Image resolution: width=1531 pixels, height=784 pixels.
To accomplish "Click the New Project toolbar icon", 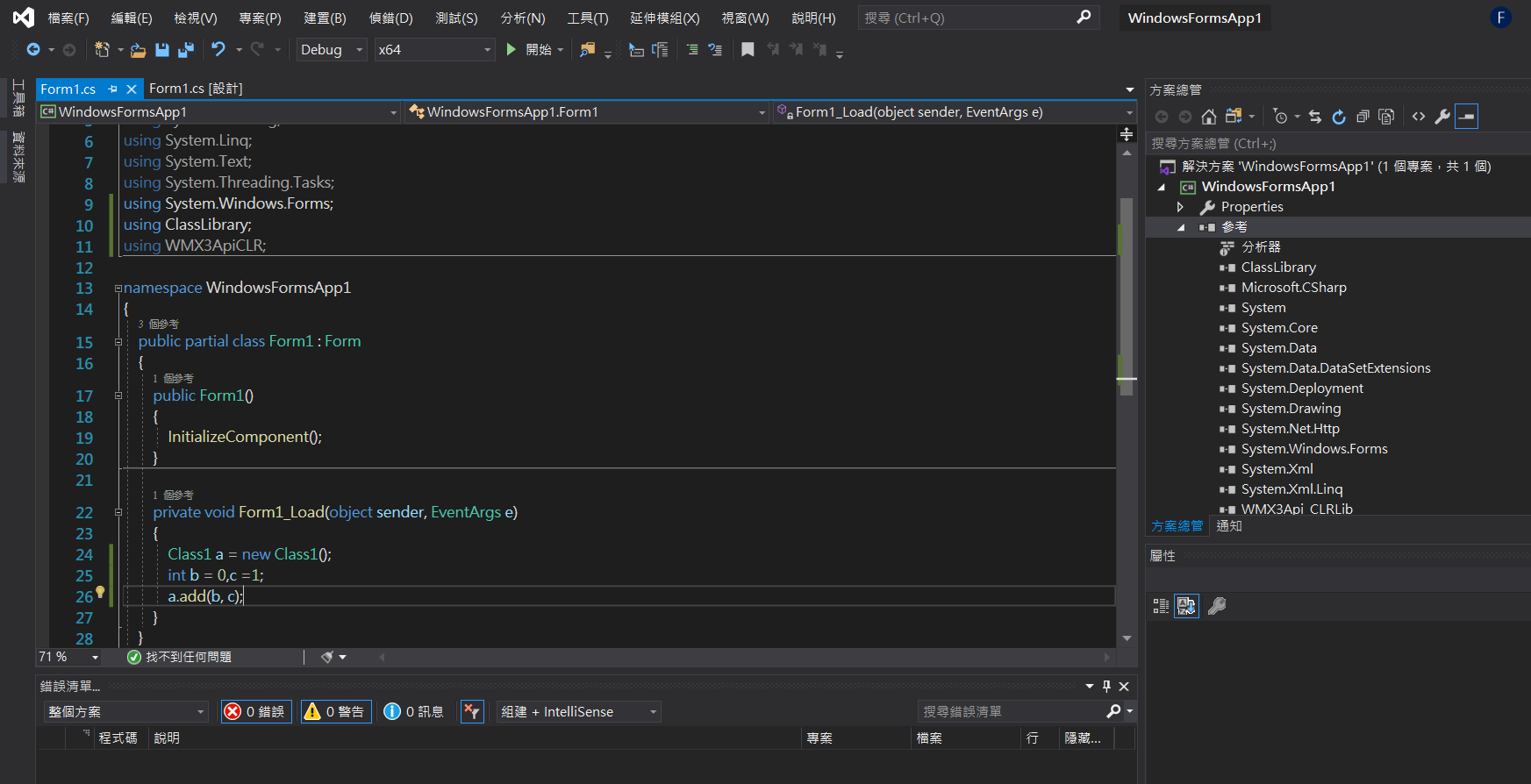I will click(x=103, y=50).
